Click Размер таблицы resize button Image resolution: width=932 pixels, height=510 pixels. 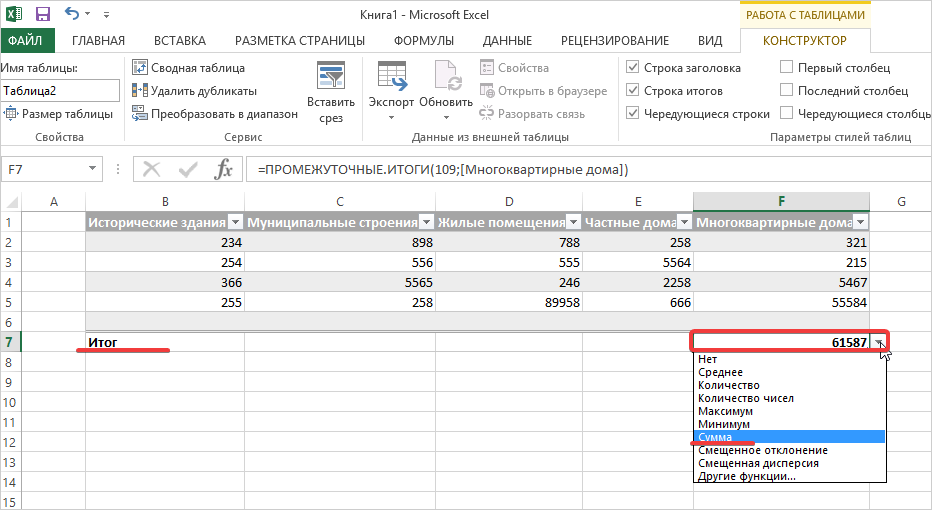pyautogui.click(x=58, y=114)
